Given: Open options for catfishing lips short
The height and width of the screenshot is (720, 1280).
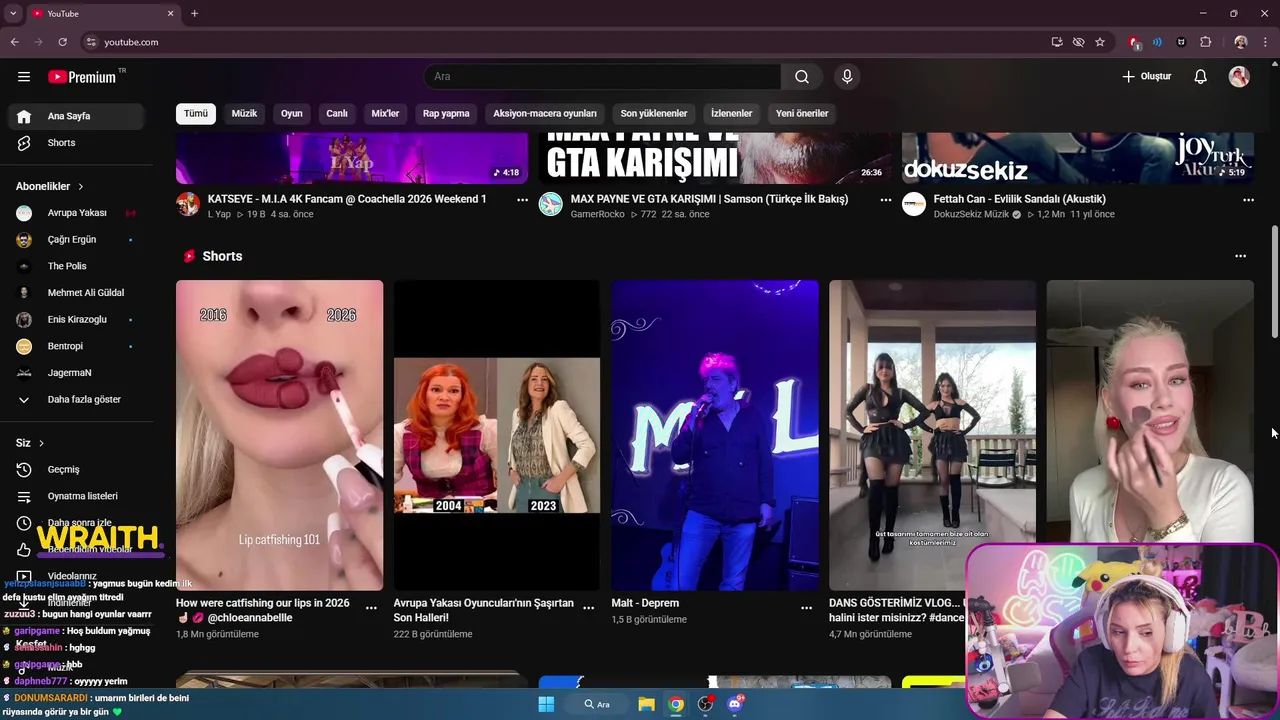Looking at the screenshot, I should click(x=371, y=607).
